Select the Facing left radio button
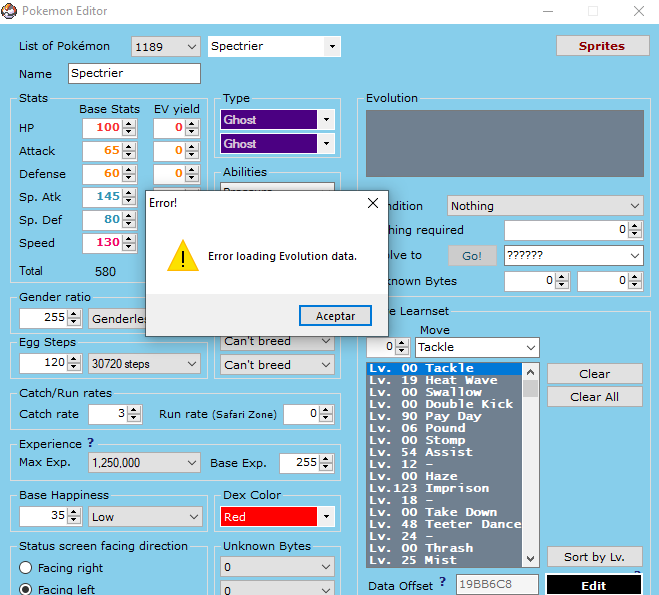Image resolution: width=659 pixels, height=595 pixels. pyautogui.click(x=26, y=589)
